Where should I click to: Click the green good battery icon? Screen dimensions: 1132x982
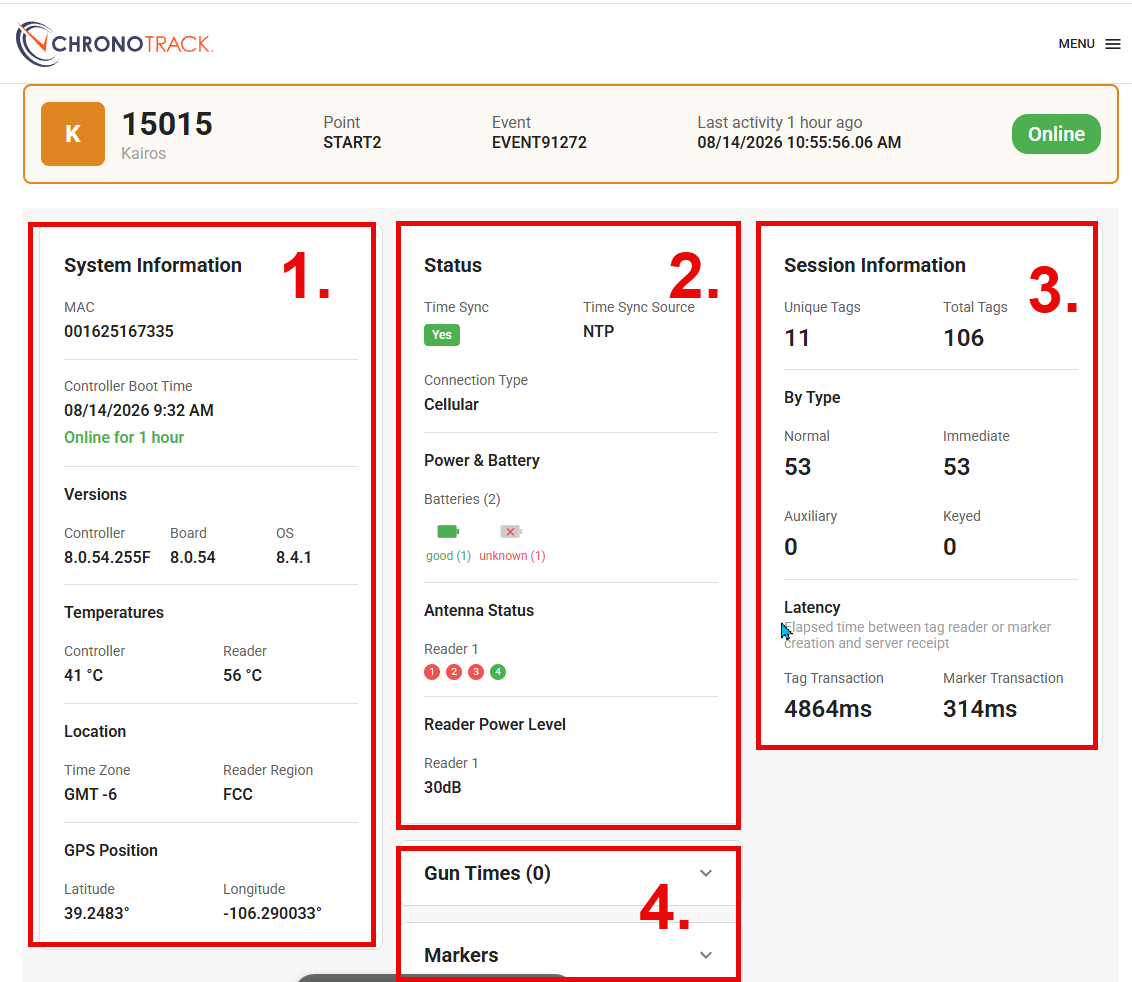point(448,531)
